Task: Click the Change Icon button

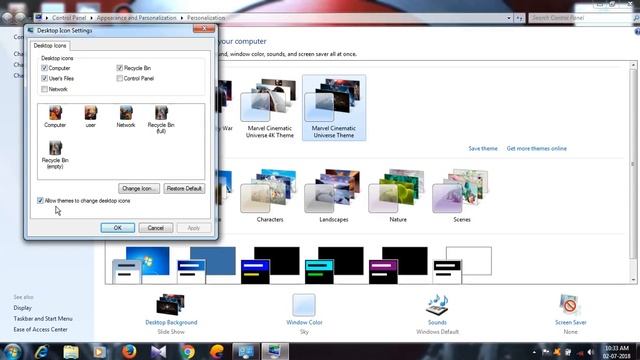Action: pyautogui.click(x=139, y=189)
